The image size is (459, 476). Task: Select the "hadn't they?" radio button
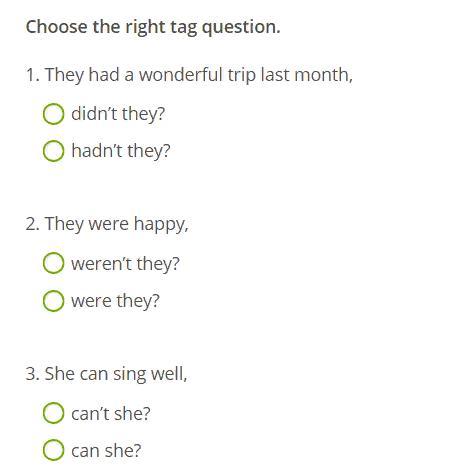[x=53, y=151]
